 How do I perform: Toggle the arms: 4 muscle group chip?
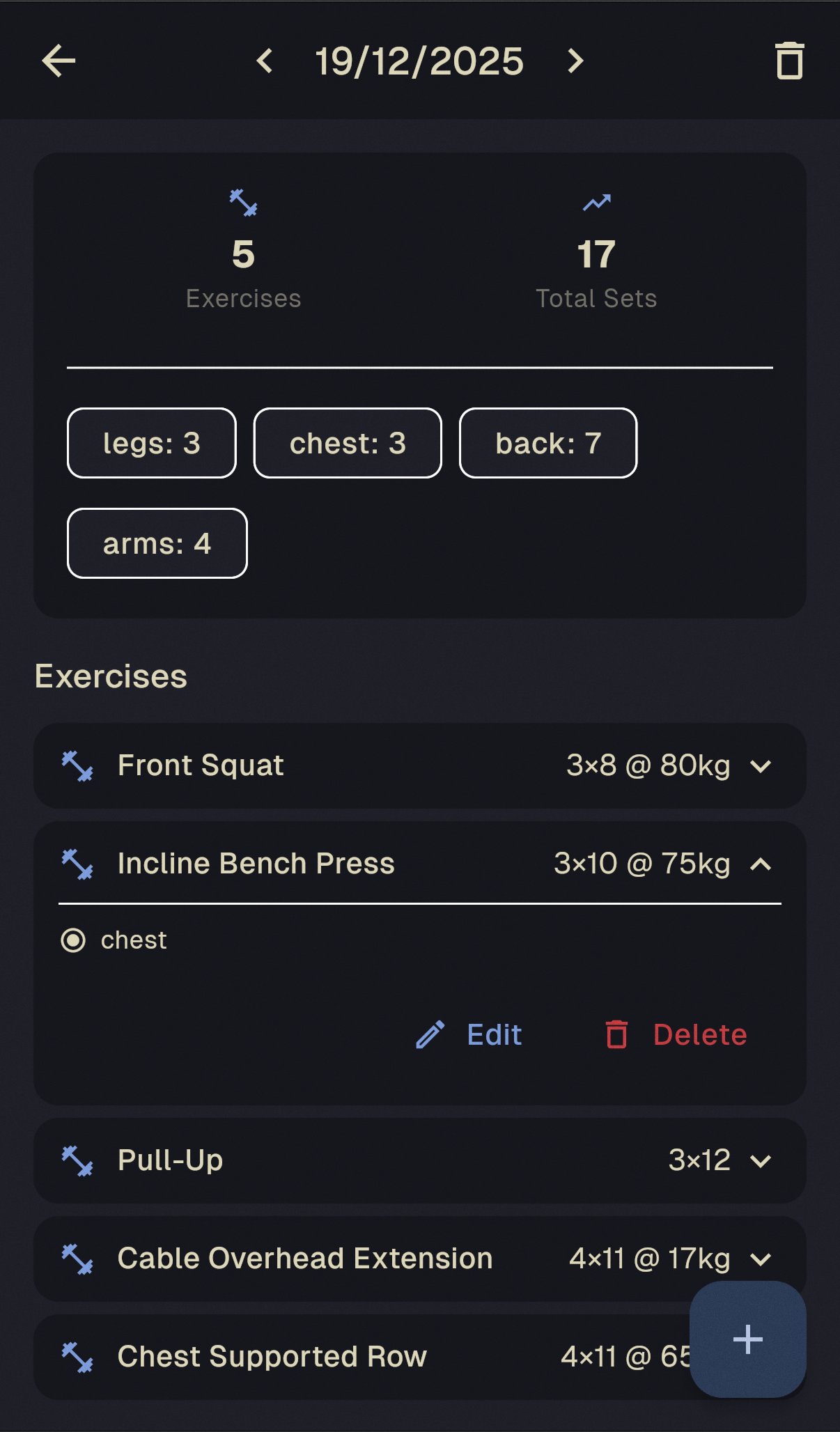[x=157, y=544]
